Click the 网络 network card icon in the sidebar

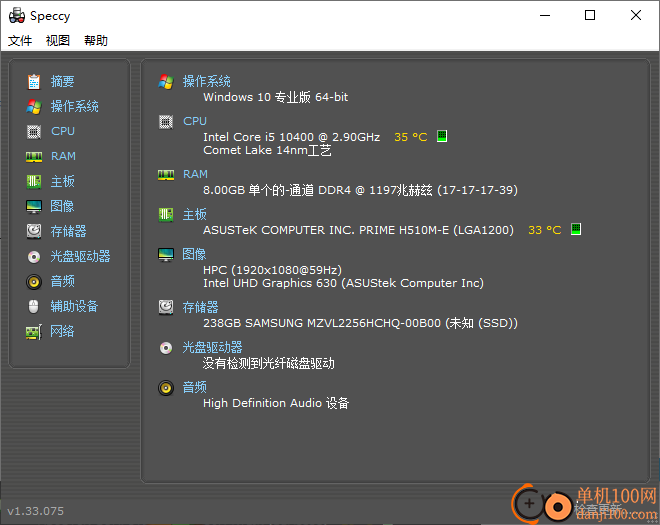pos(34,332)
